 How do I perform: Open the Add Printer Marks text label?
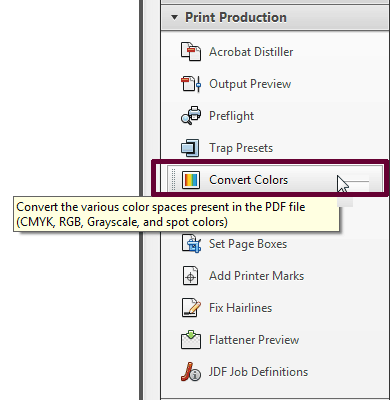[x=256, y=276]
